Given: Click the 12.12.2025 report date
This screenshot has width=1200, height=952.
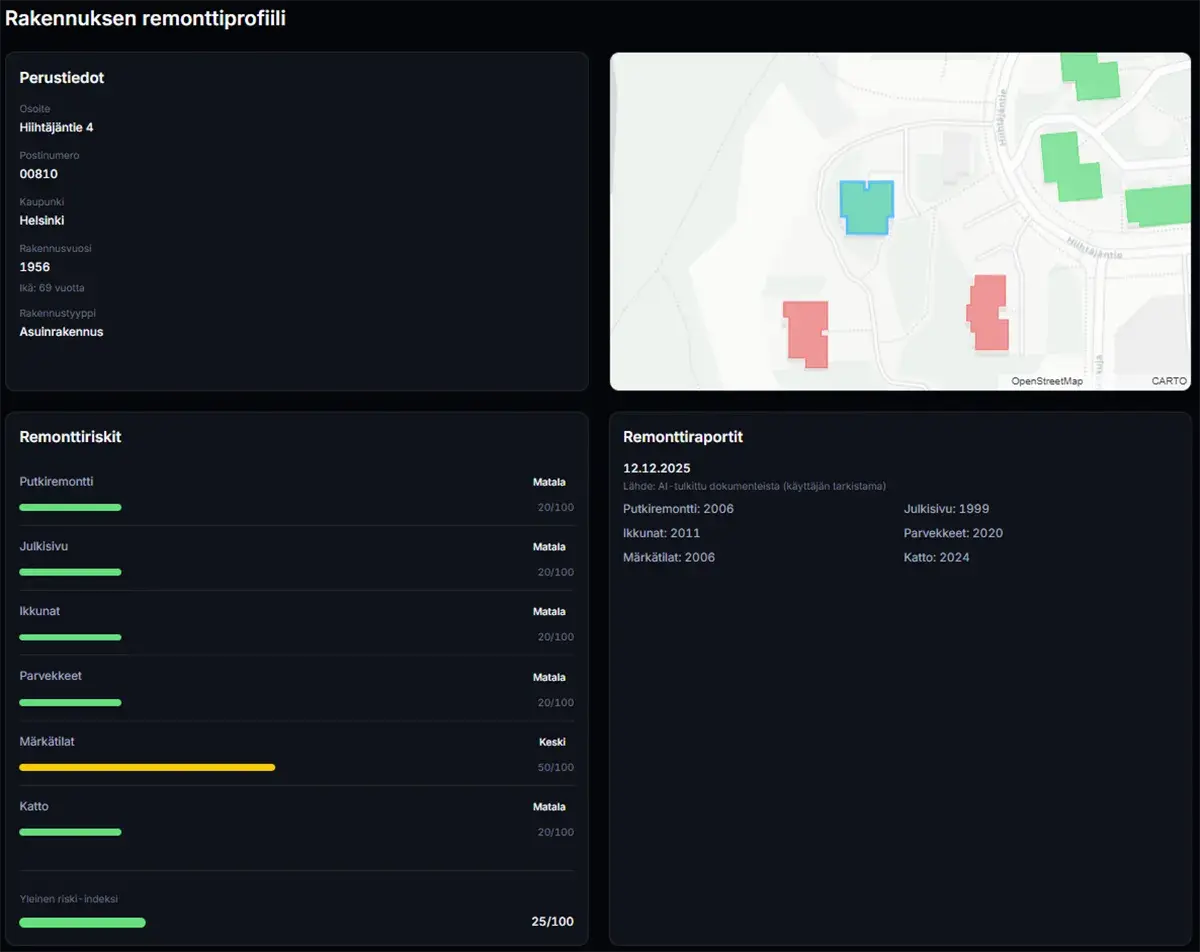Looking at the screenshot, I should (x=656, y=468).
